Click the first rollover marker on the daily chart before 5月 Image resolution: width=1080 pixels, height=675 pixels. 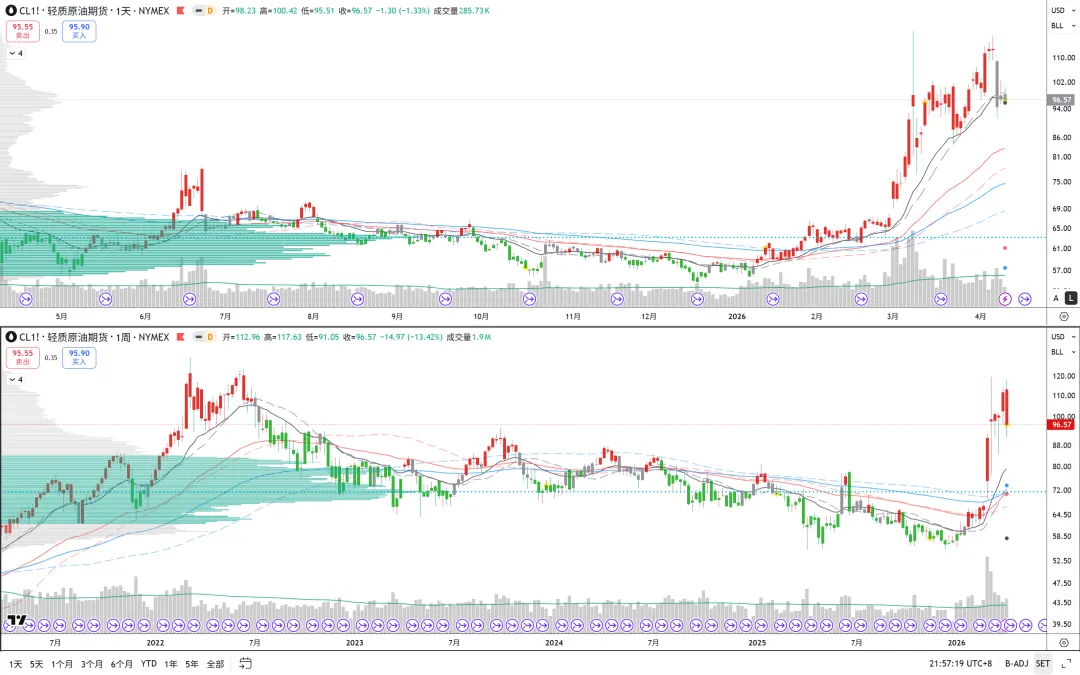click(x=26, y=299)
